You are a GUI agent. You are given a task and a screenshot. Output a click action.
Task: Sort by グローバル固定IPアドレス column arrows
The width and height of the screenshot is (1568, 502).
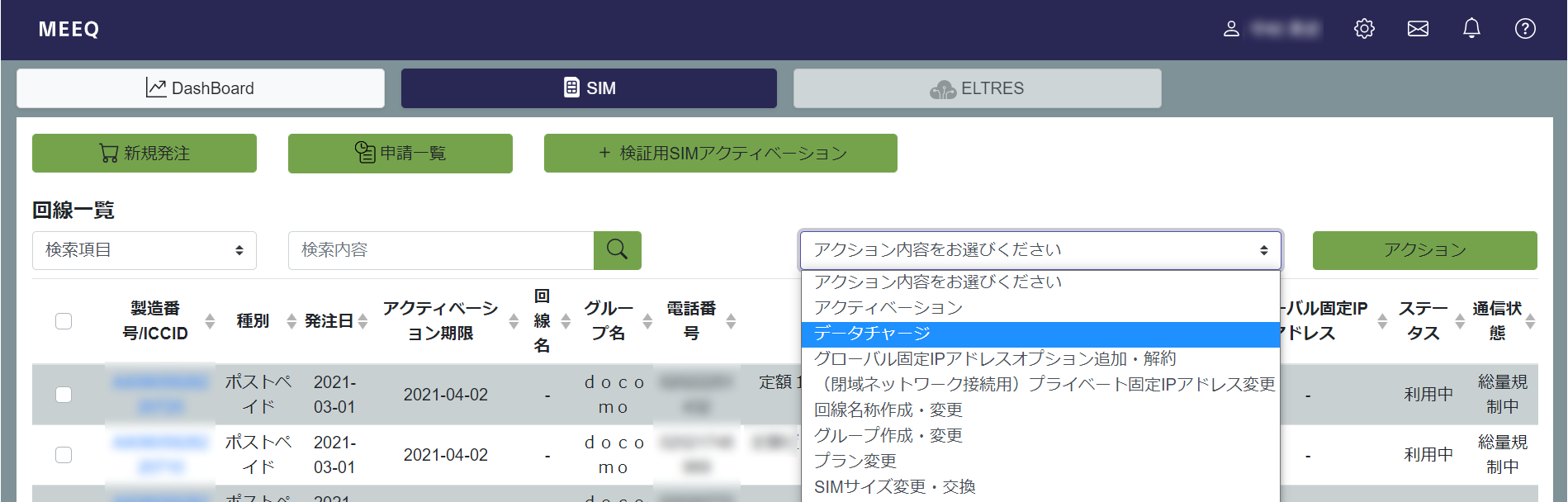[x=1382, y=321]
